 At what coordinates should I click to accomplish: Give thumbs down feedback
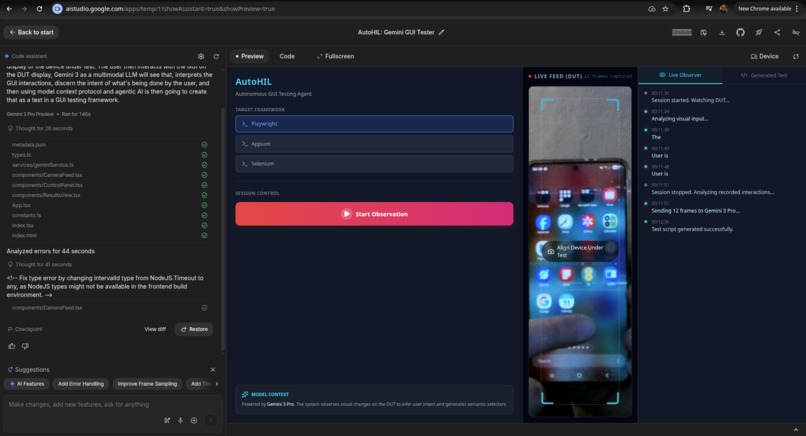coord(25,346)
